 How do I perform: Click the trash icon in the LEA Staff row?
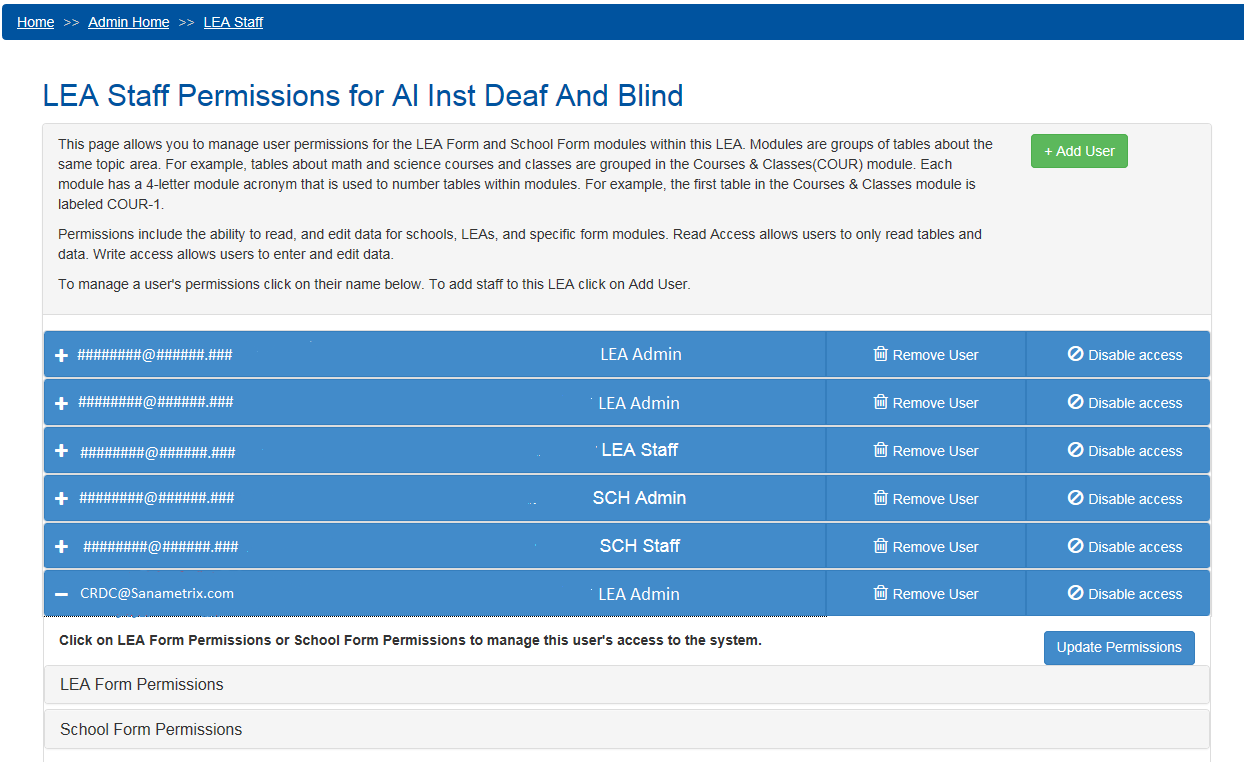pos(880,451)
